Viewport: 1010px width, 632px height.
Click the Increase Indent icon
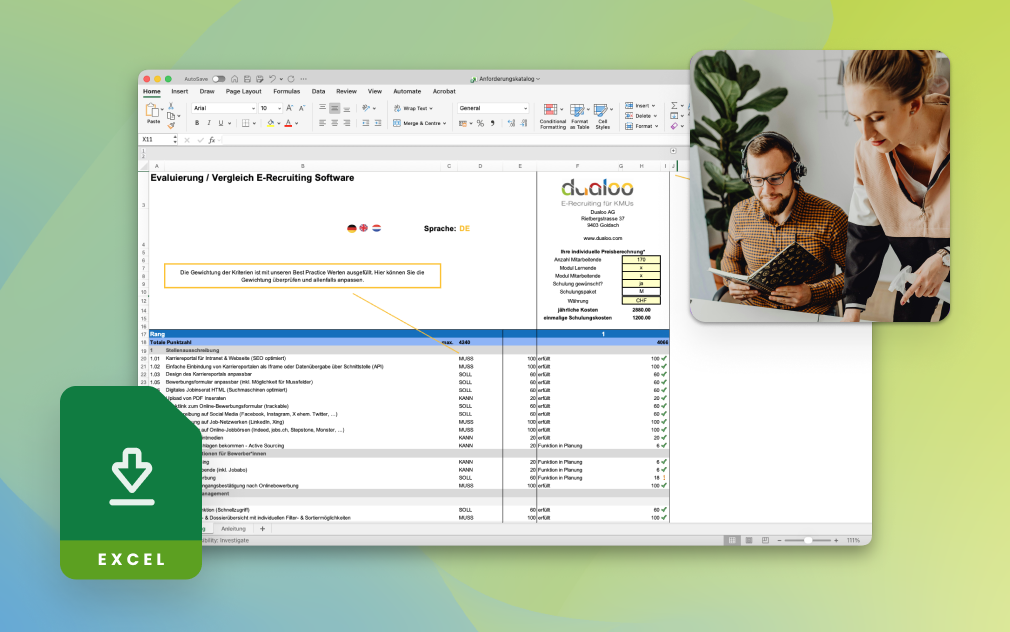coord(377,123)
